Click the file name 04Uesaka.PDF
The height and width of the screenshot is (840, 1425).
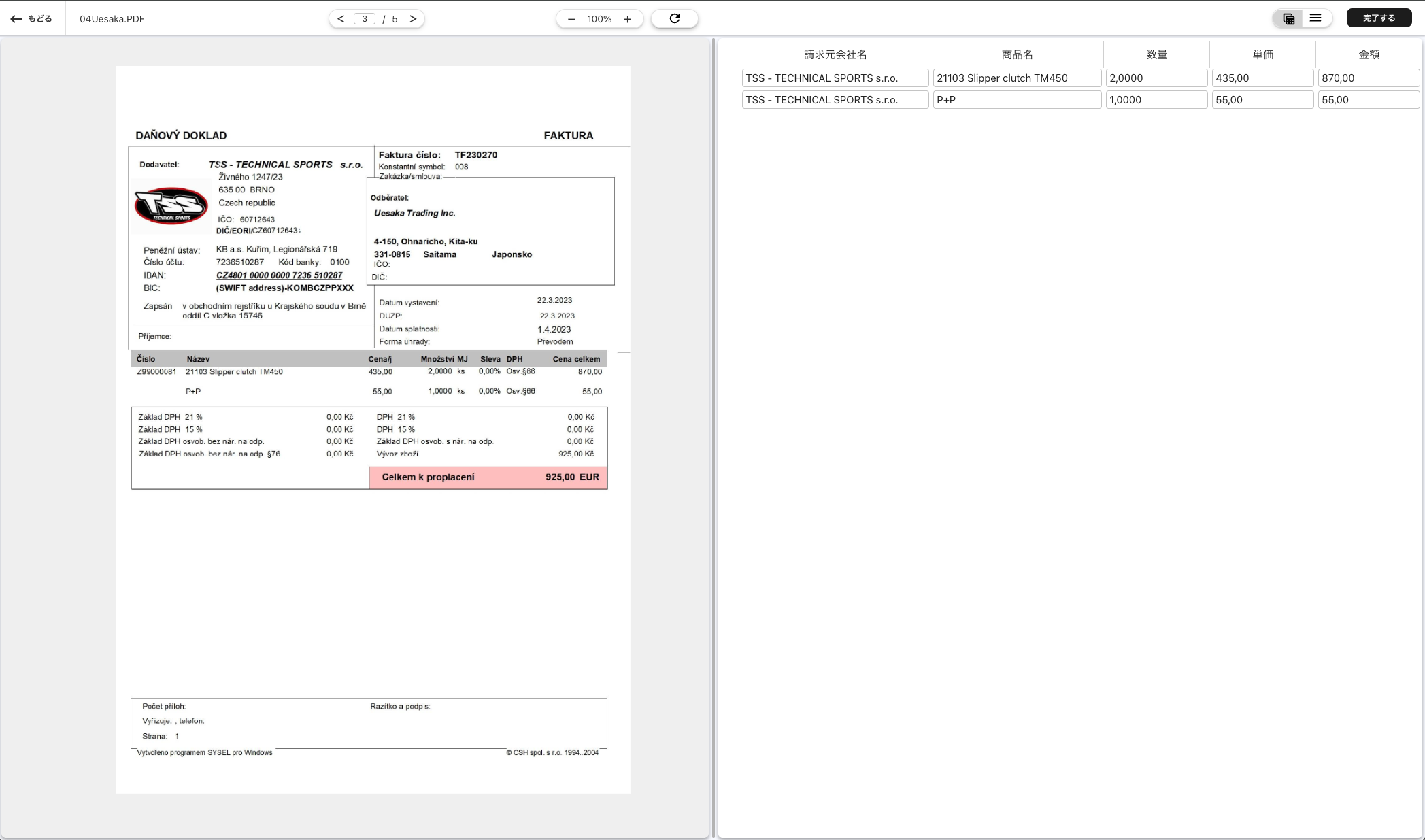(x=112, y=19)
